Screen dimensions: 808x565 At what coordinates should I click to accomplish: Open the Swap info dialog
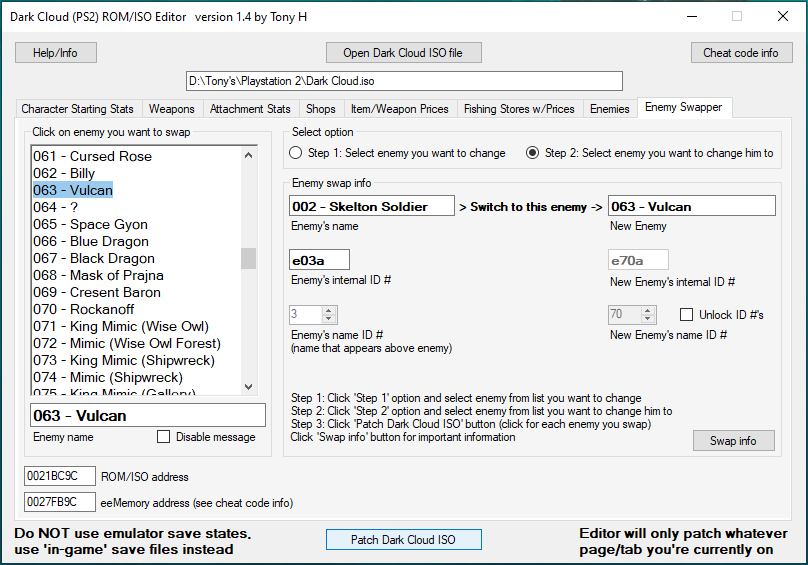tap(733, 441)
